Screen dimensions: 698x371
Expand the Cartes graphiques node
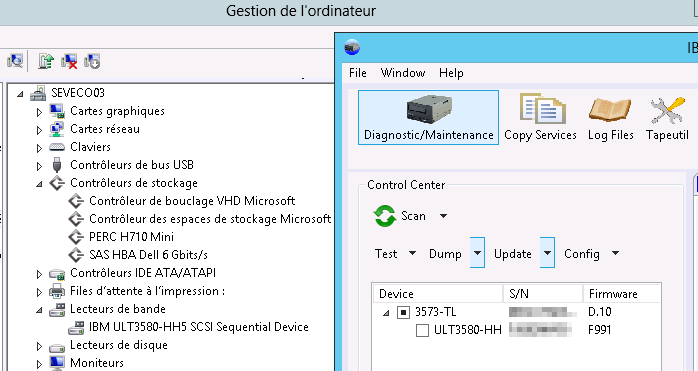click(39, 112)
